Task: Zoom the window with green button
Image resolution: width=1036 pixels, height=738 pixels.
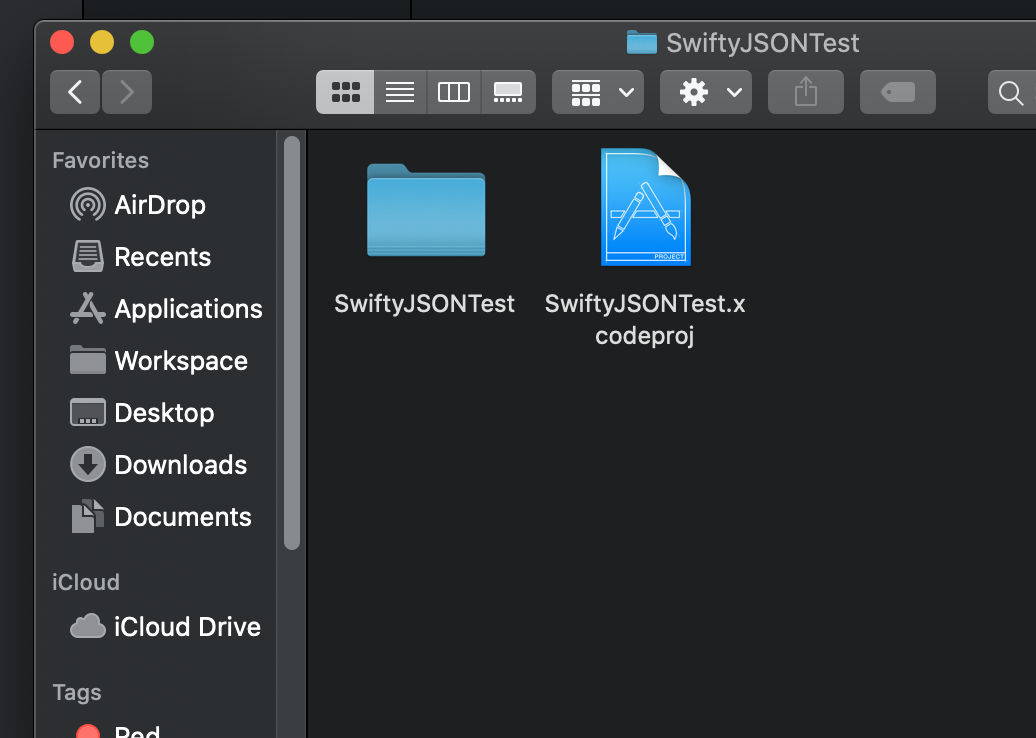Action: [x=142, y=42]
